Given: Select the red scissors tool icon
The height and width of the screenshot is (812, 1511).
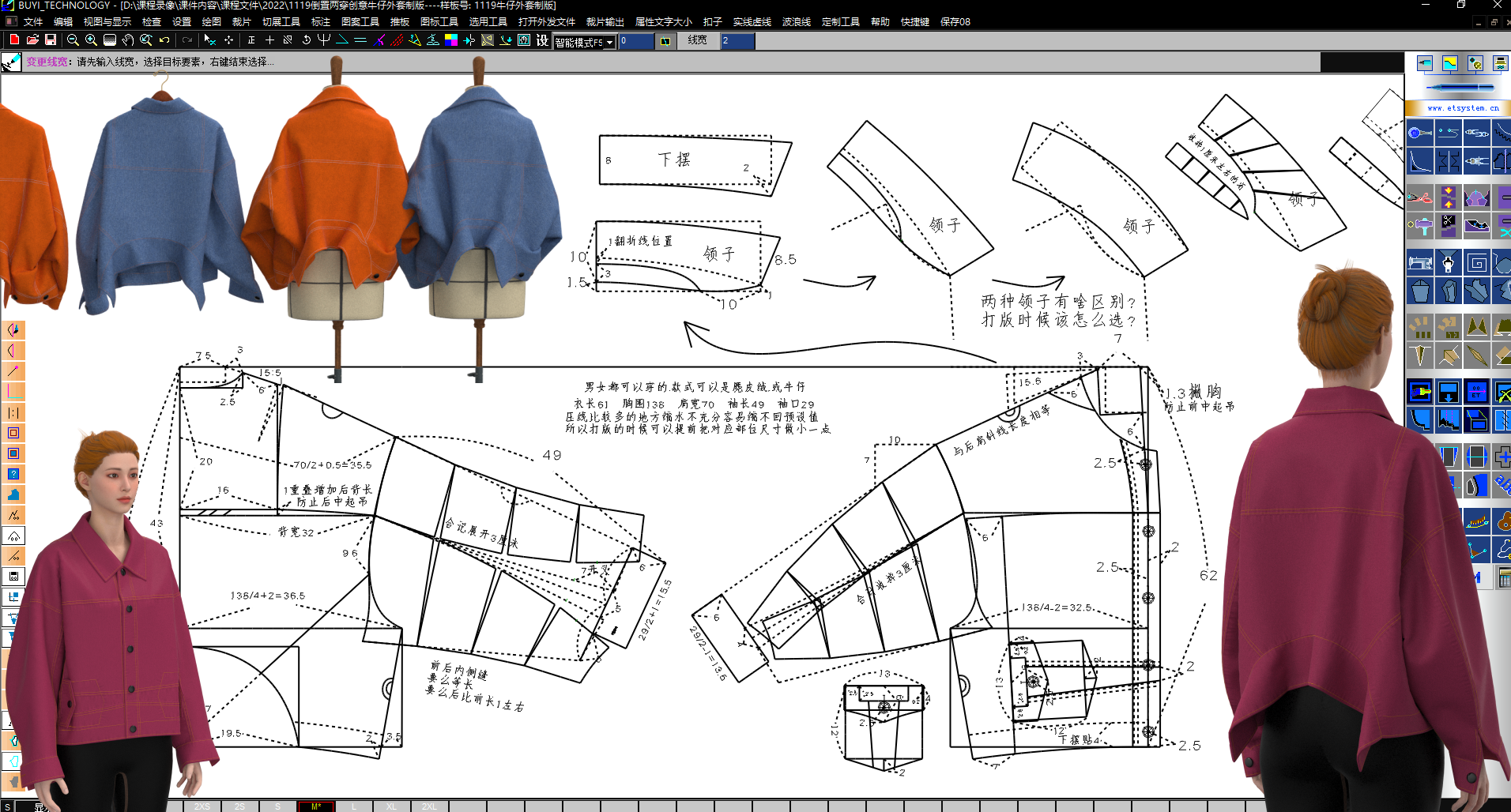Looking at the screenshot, I should (x=1419, y=197).
